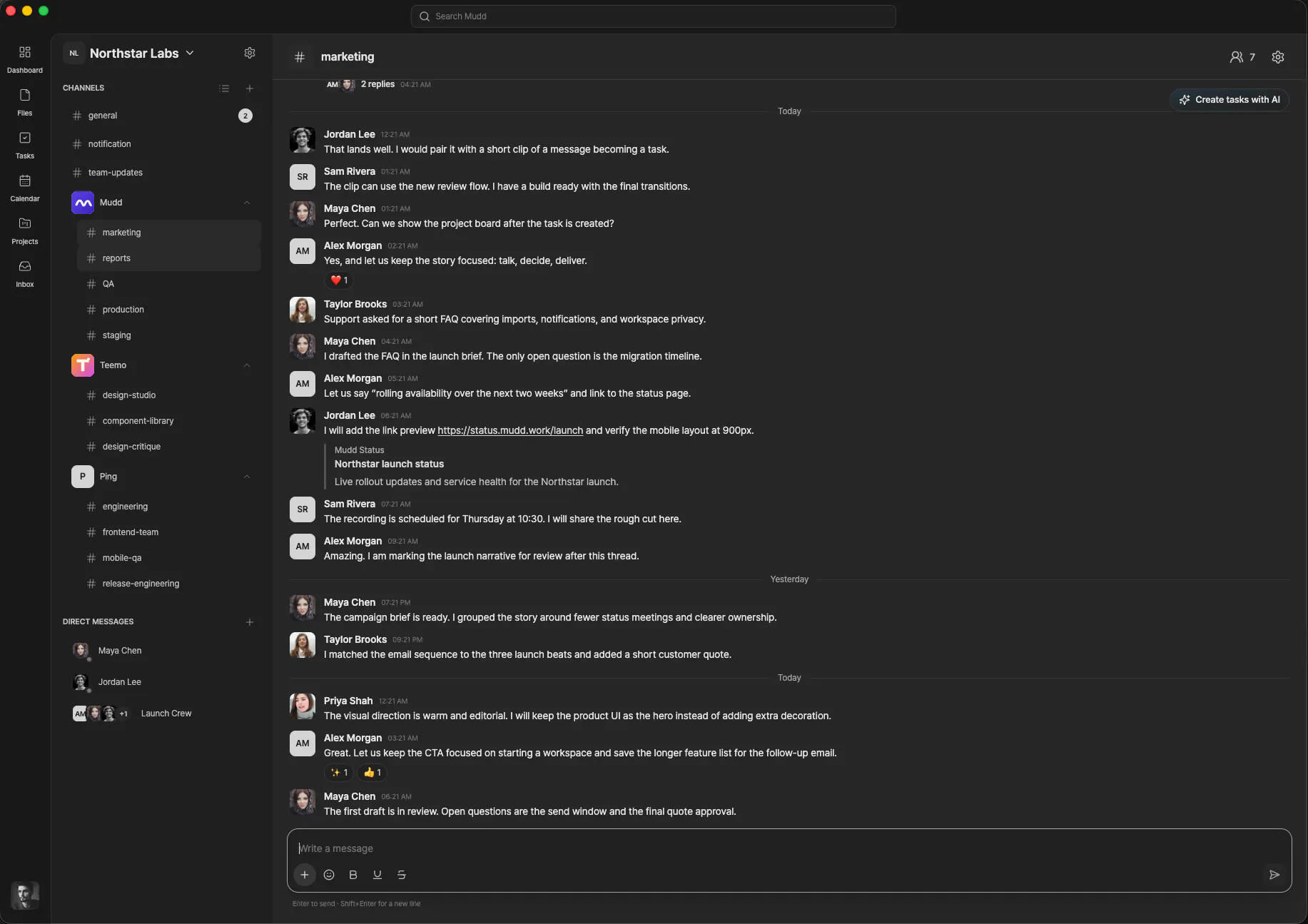Open the component-library channel
Image resolution: width=1308 pixels, height=924 pixels.
click(169, 421)
